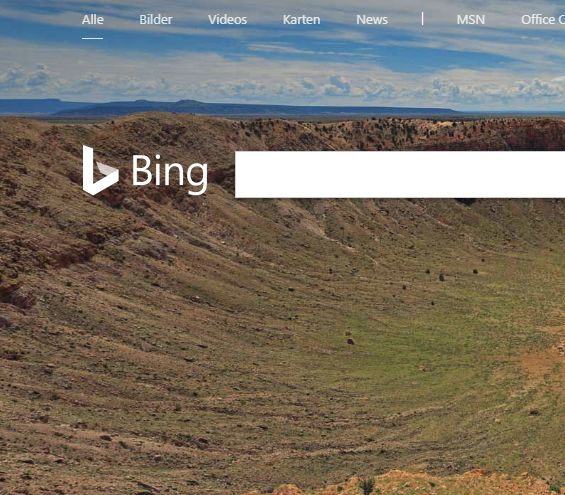Click the white b-shaped Bing symbol

[x=101, y=170]
